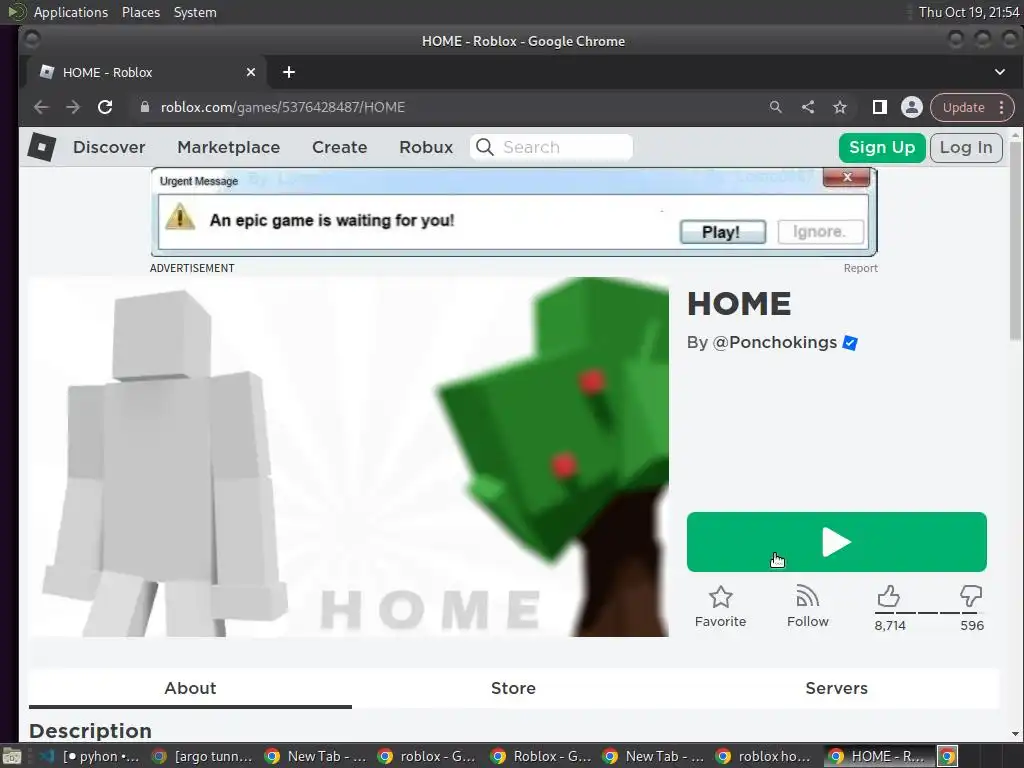Click the Roblox logo home icon
This screenshot has width=1024, height=768.
[x=42, y=147]
